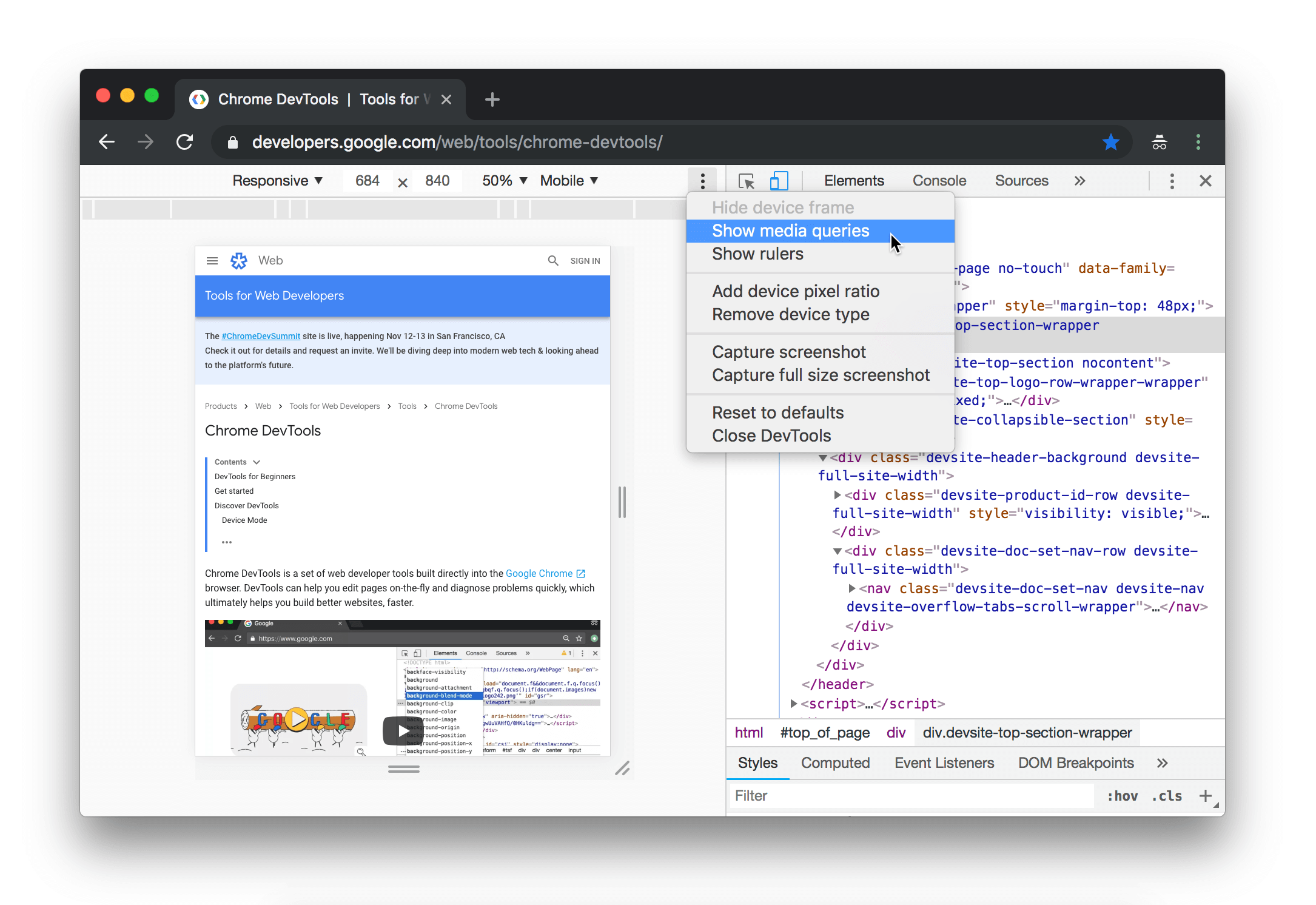
Task: Choose Add device pixel ratio
Action: point(820,292)
